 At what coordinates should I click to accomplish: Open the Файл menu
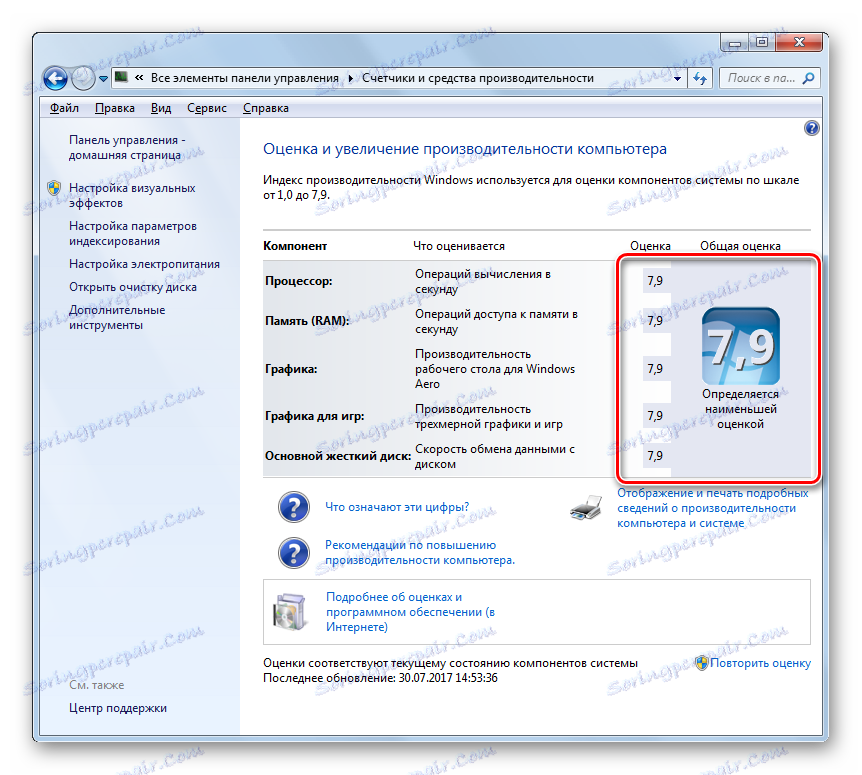click(x=64, y=108)
